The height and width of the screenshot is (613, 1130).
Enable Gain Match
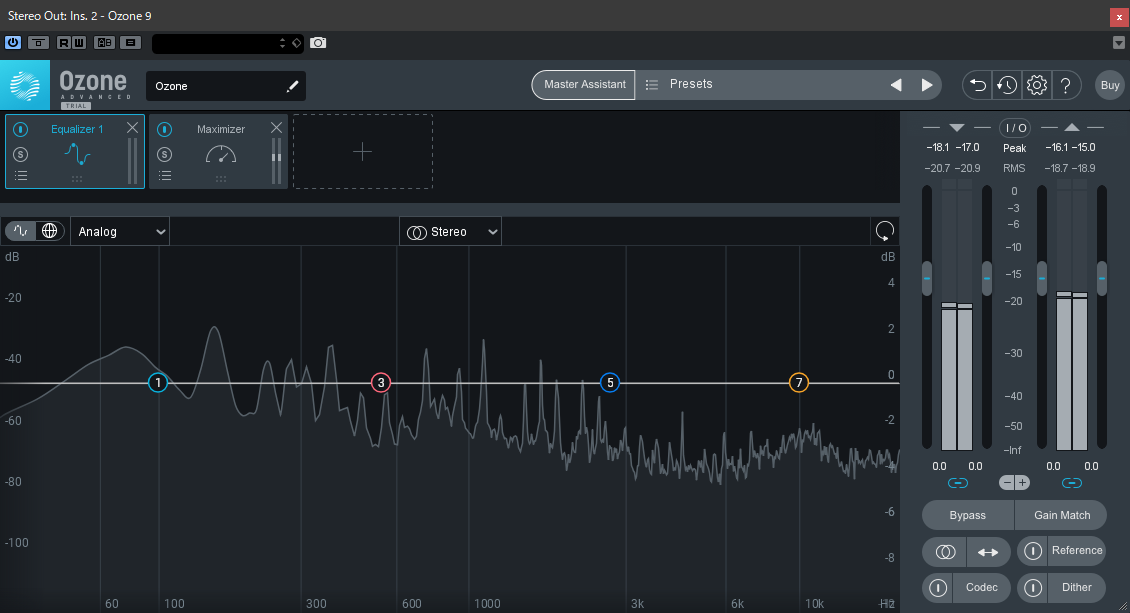coord(1061,515)
